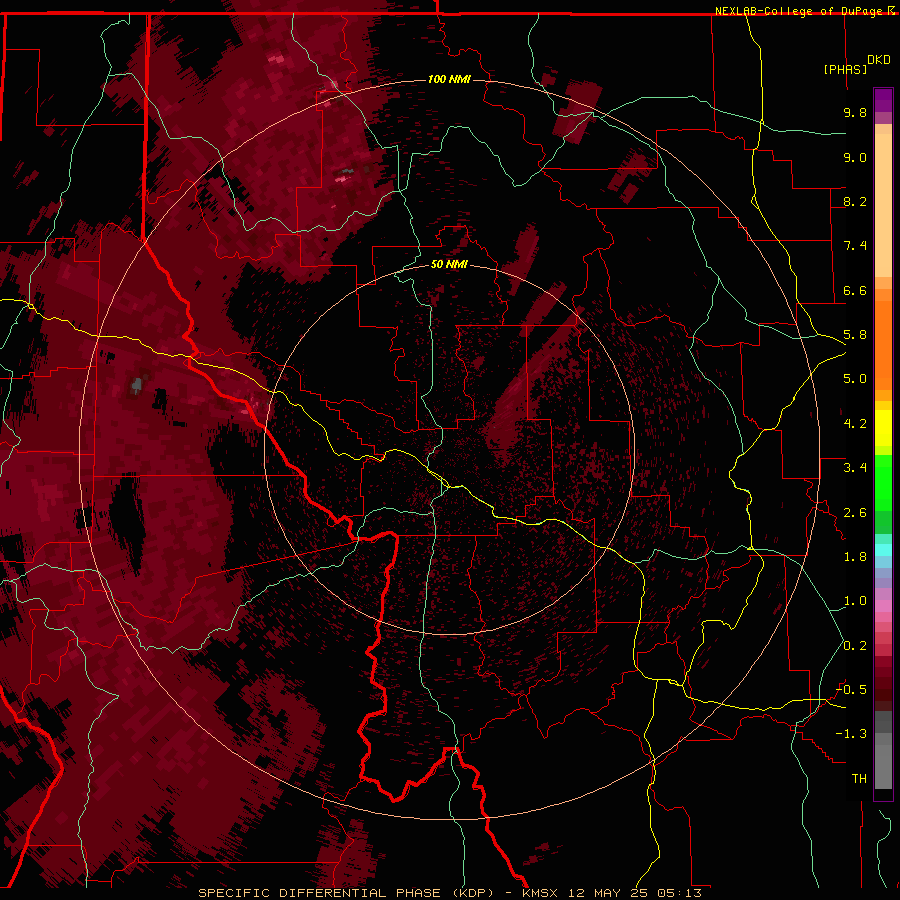Click the 100 NMI range ring label
900x900 pixels.
pyautogui.click(x=449, y=79)
